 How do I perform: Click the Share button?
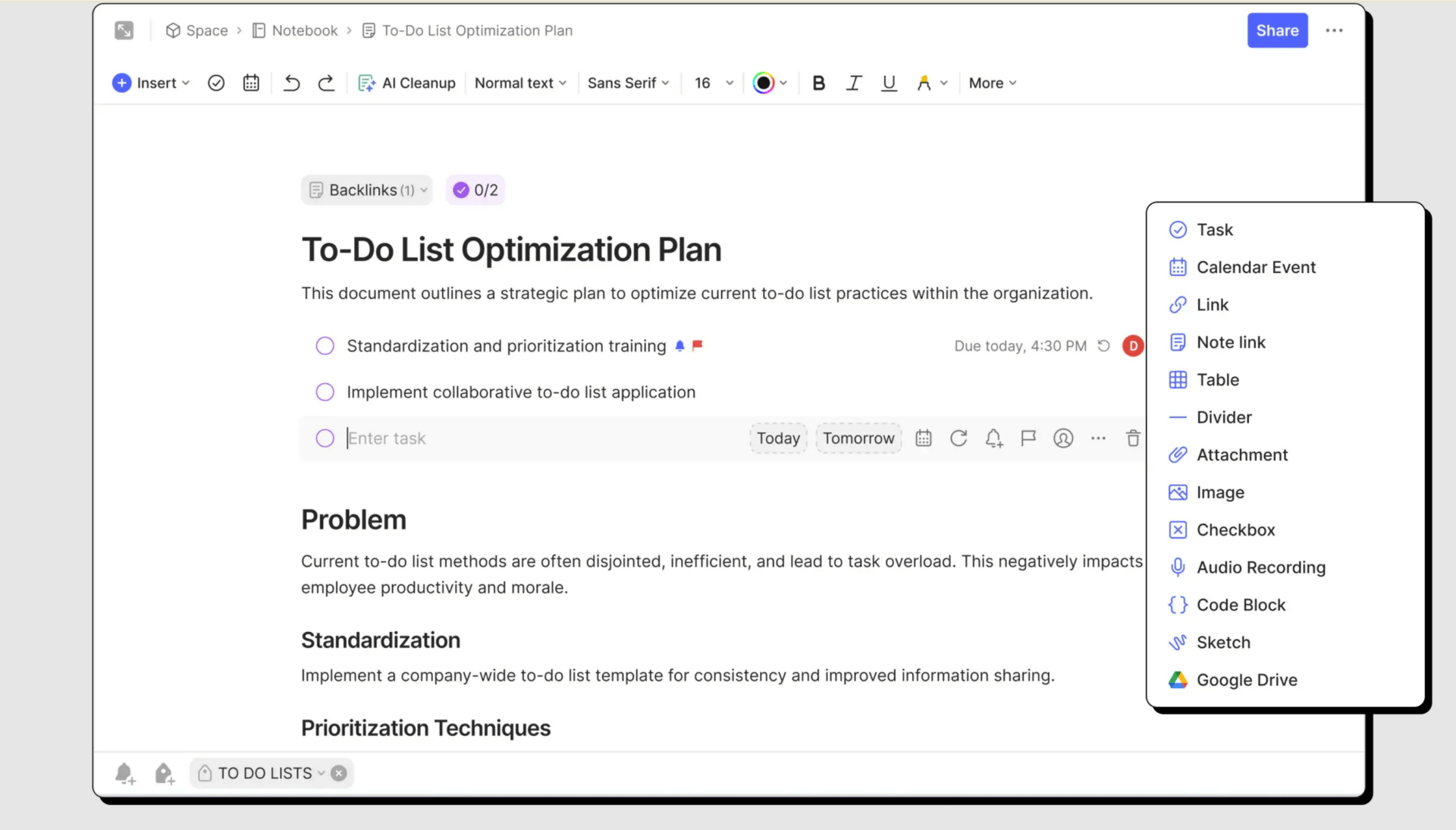1276,30
